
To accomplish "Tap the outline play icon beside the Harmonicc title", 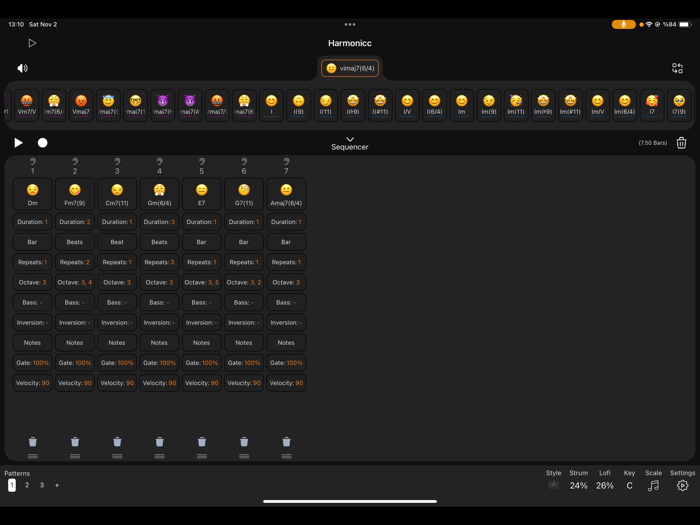I will click(x=32, y=43).
